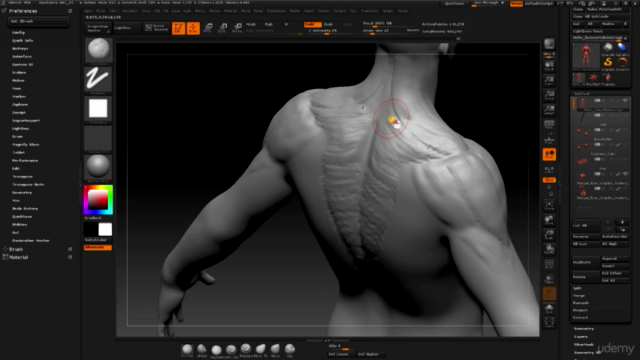Select the PolyMesh3D star tool thumbnail

[593, 77]
